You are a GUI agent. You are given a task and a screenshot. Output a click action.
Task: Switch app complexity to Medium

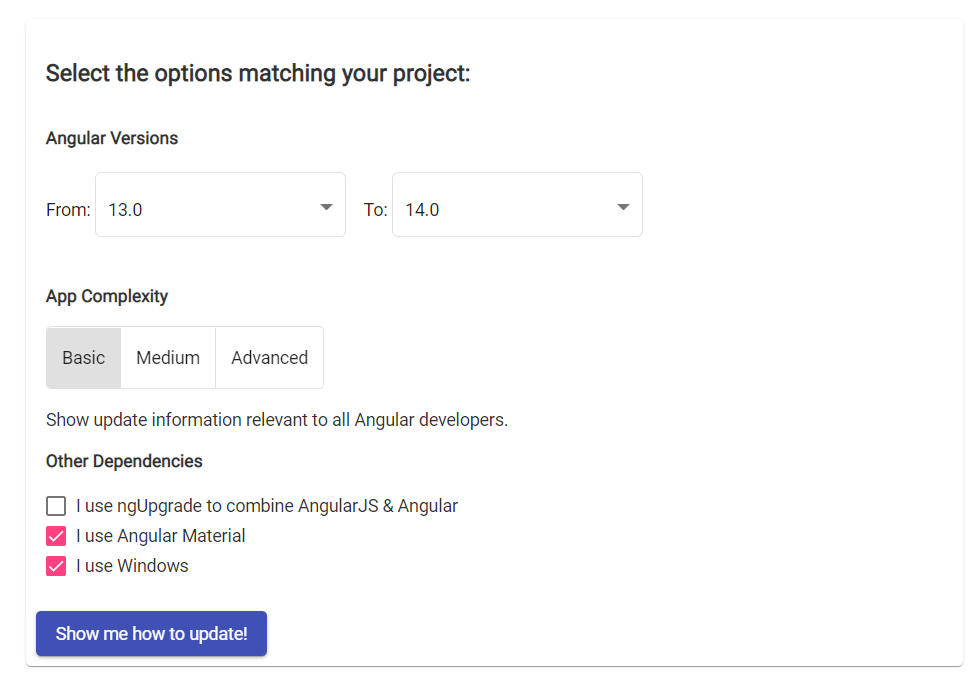coord(168,358)
